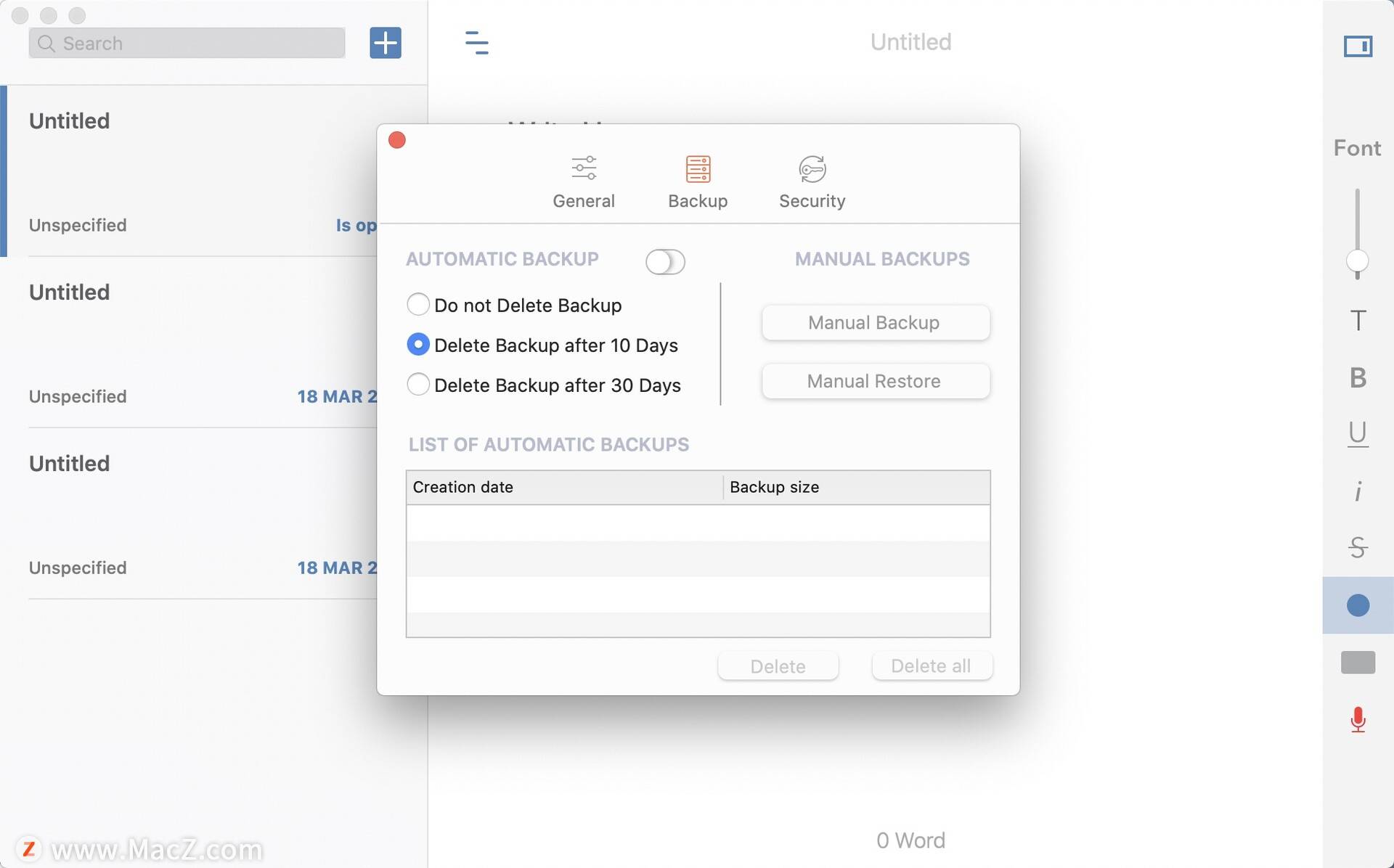Pick the blue text color swatch
Image resolution: width=1394 pixels, height=868 pixels.
pos(1358,605)
